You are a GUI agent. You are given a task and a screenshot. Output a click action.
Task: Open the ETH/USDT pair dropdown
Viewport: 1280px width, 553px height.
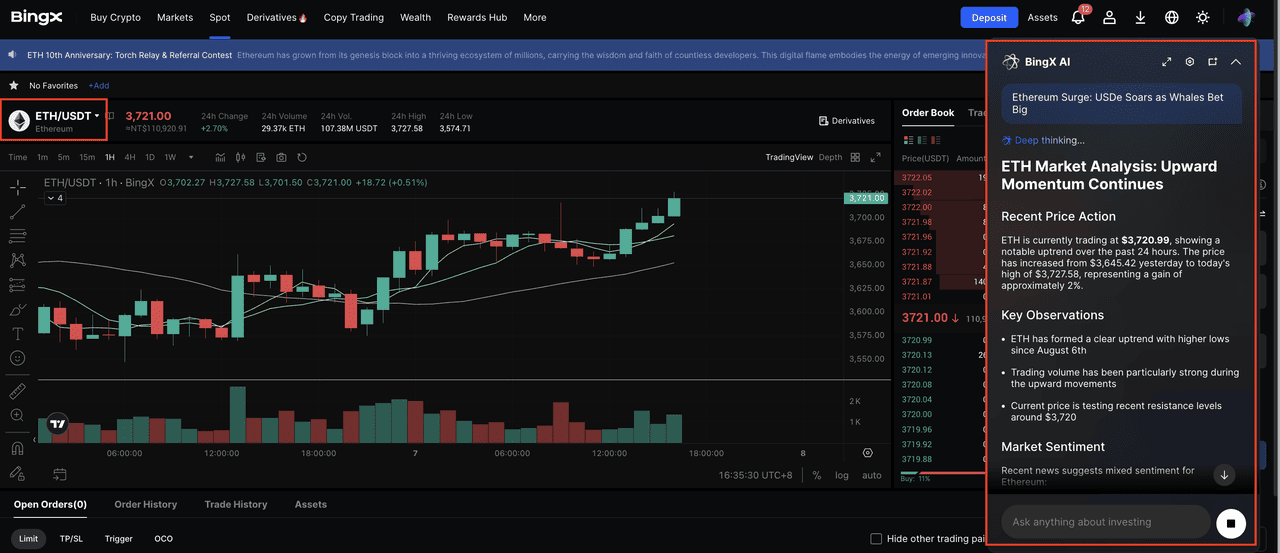[67, 116]
